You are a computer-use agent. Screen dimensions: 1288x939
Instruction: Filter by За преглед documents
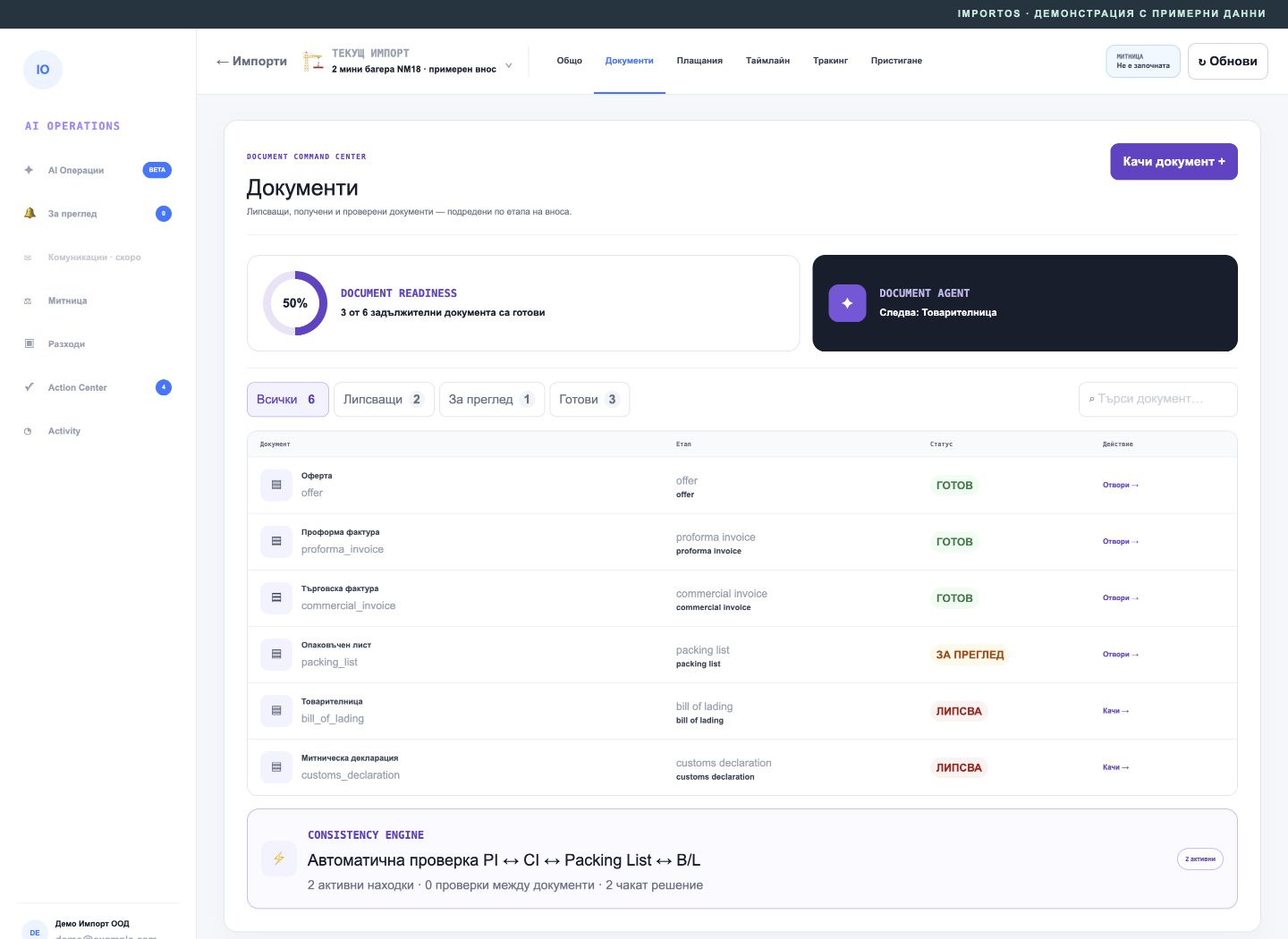pyautogui.click(x=492, y=400)
